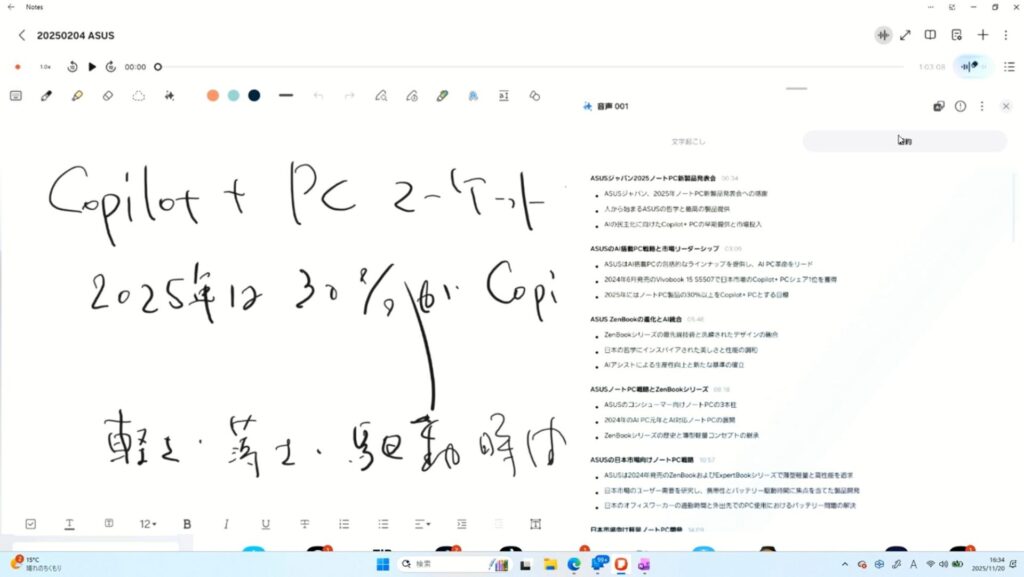Select the eraser tool
This screenshot has width=1024, height=577.
[x=108, y=96]
